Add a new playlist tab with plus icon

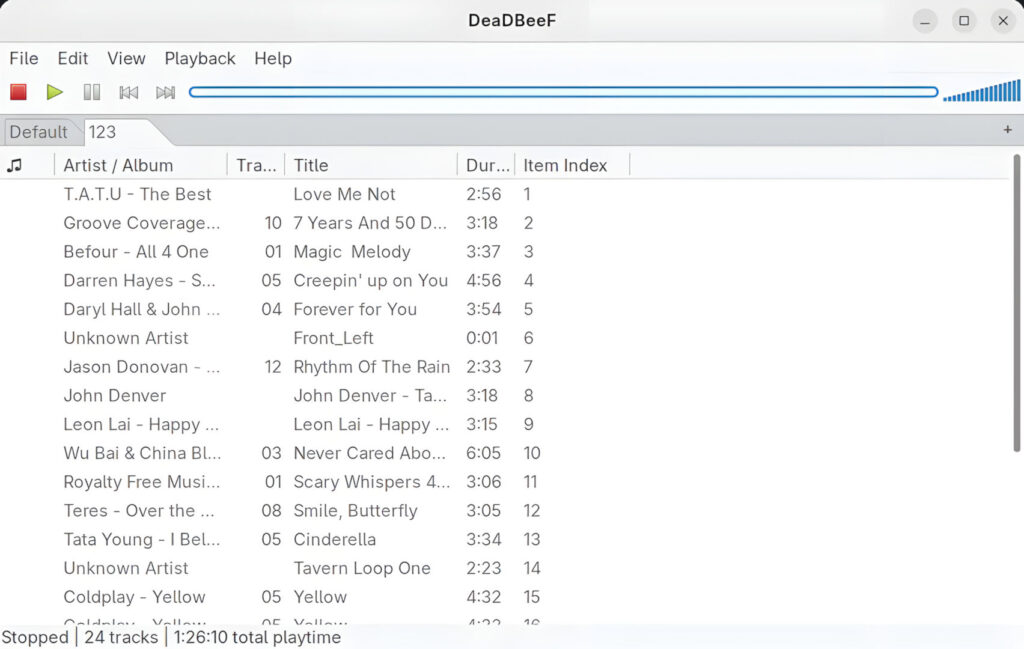tap(1007, 130)
